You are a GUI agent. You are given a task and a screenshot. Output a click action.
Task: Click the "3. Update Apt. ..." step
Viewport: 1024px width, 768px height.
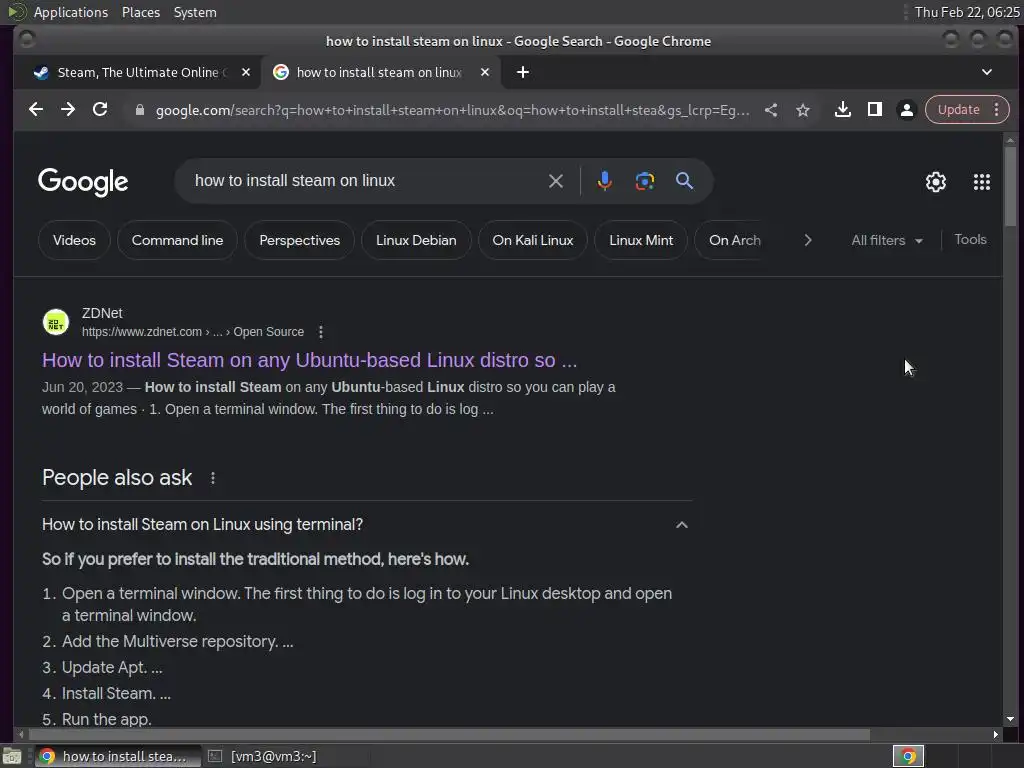pyautogui.click(x=103, y=667)
